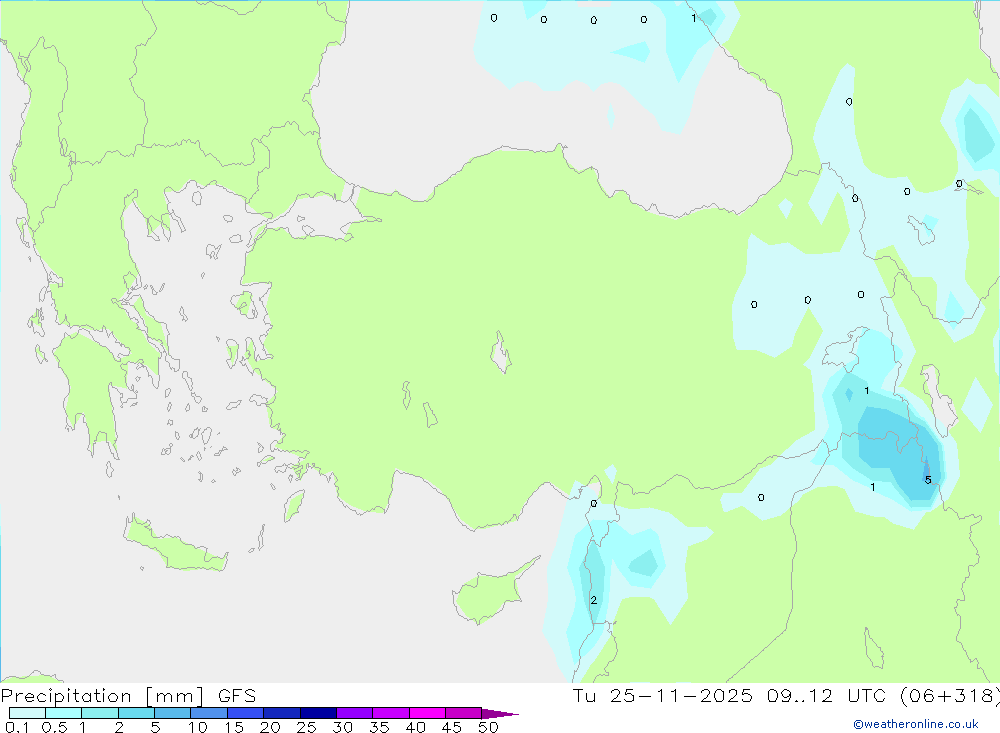Click the 40–45 mm legend color box
Image resolution: width=1000 pixels, height=733 pixels.
(427, 713)
